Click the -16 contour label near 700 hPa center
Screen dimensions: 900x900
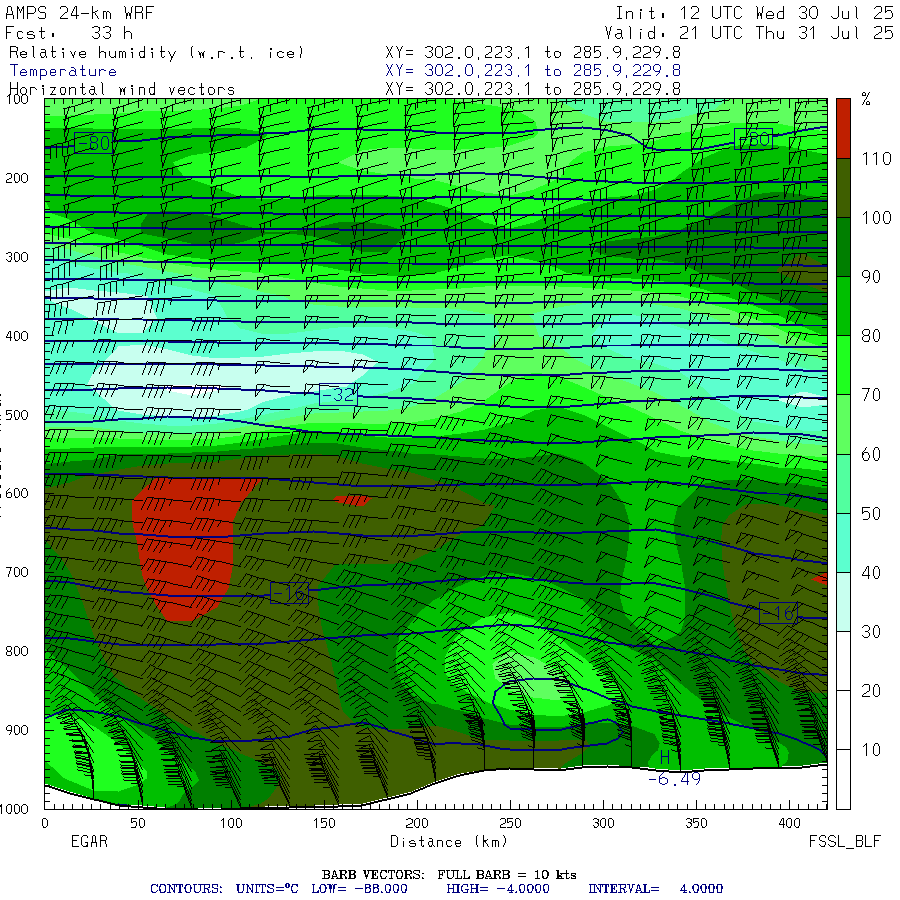pyautogui.click(x=289, y=593)
